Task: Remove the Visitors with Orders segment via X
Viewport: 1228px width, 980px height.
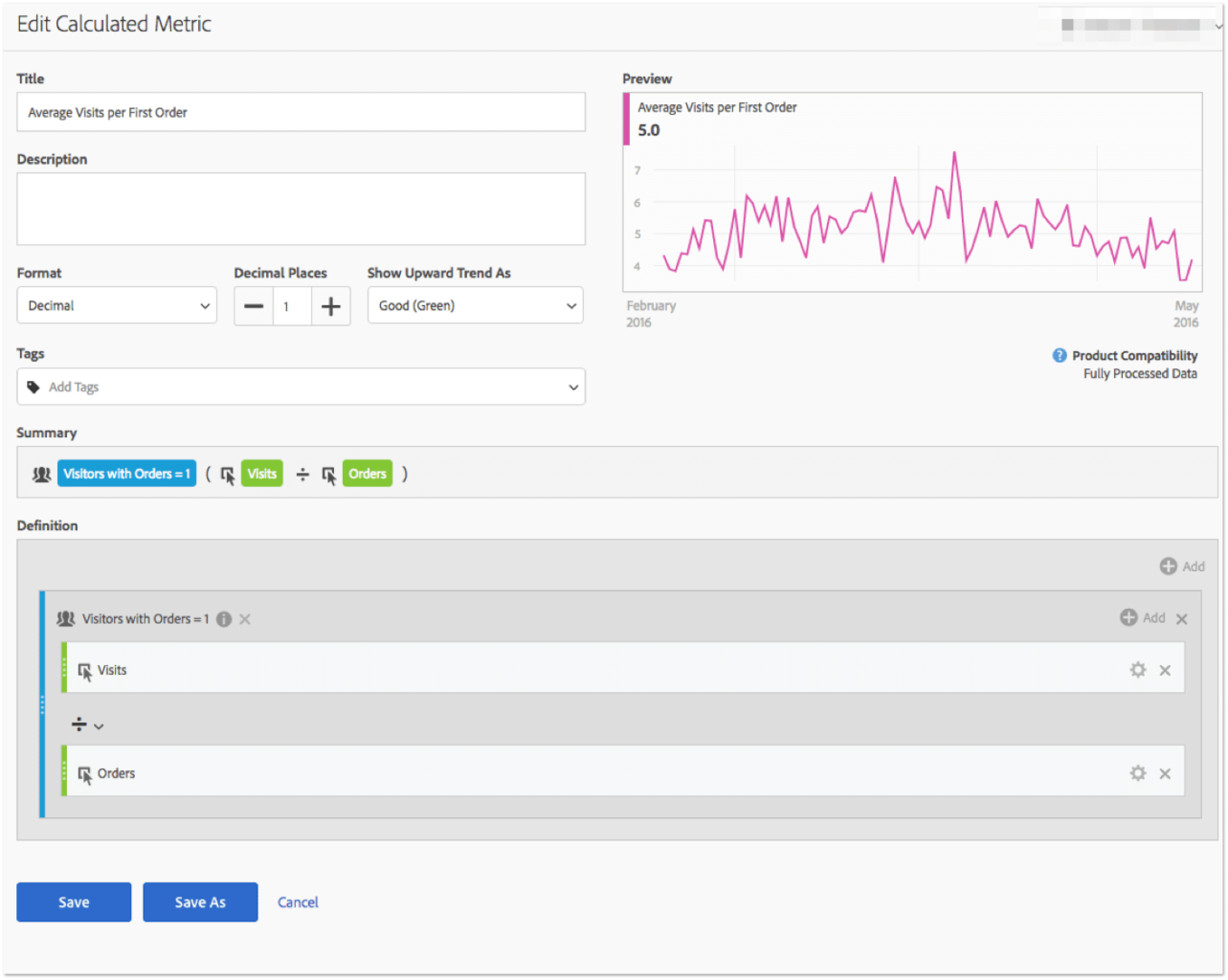Action: point(245,619)
